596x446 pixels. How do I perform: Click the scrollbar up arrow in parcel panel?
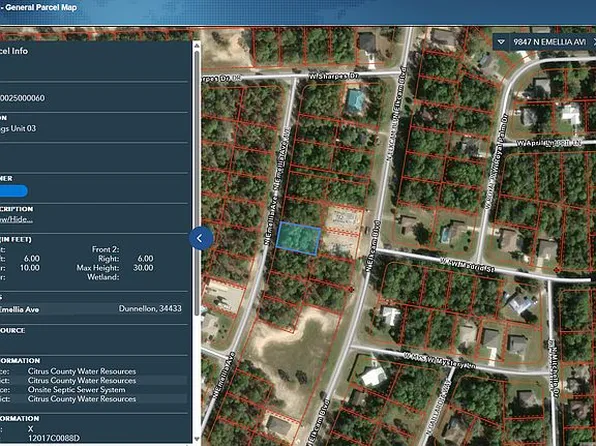pos(197,46)
